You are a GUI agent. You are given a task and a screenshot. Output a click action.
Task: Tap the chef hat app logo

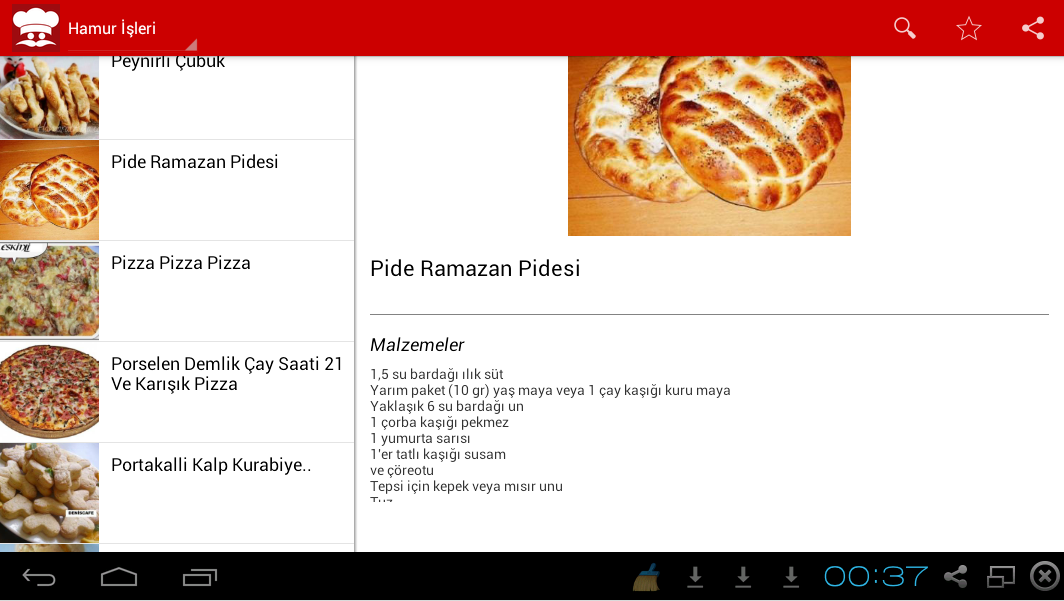click(36, 28)
